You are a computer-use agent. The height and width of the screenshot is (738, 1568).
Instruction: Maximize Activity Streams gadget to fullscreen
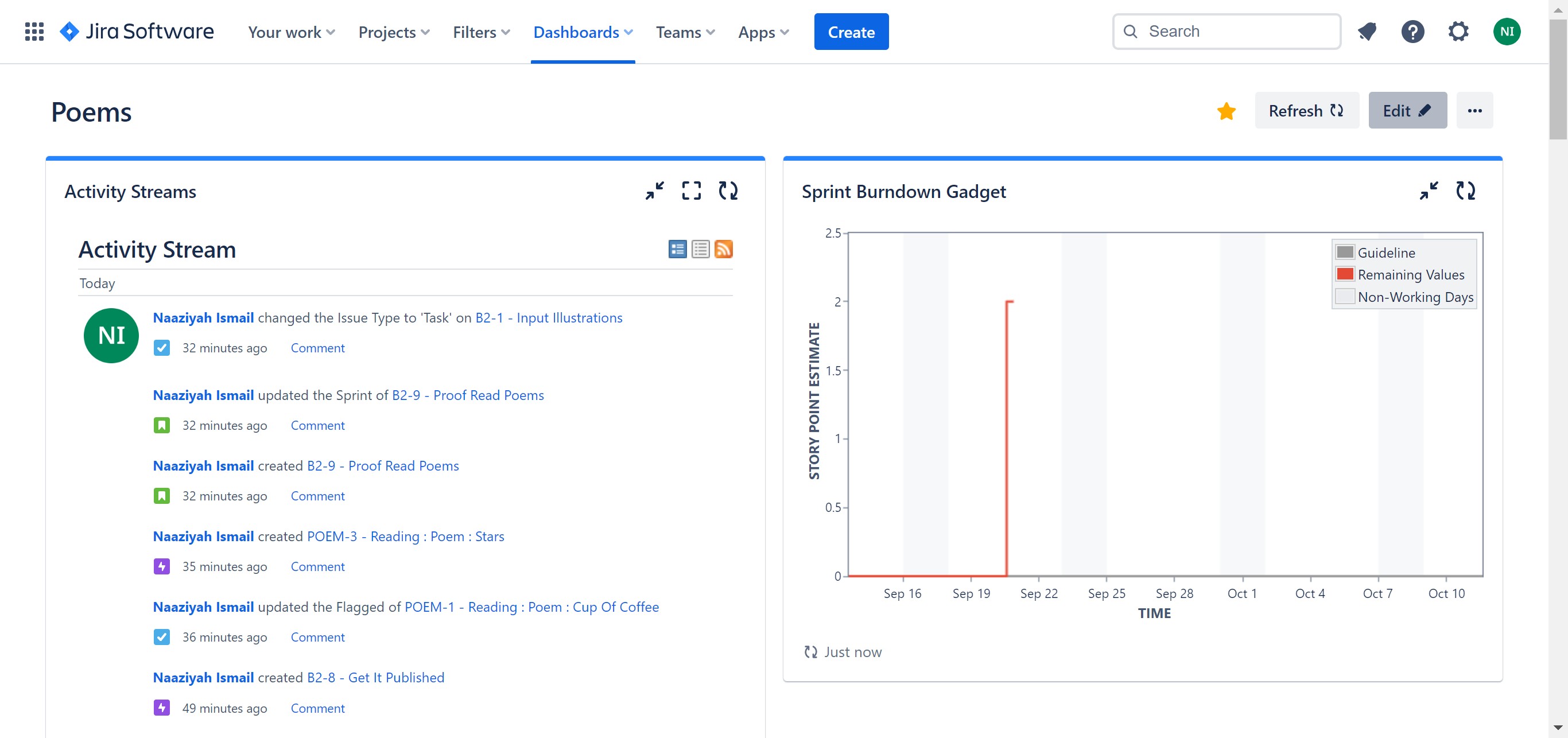click(691, 191)
